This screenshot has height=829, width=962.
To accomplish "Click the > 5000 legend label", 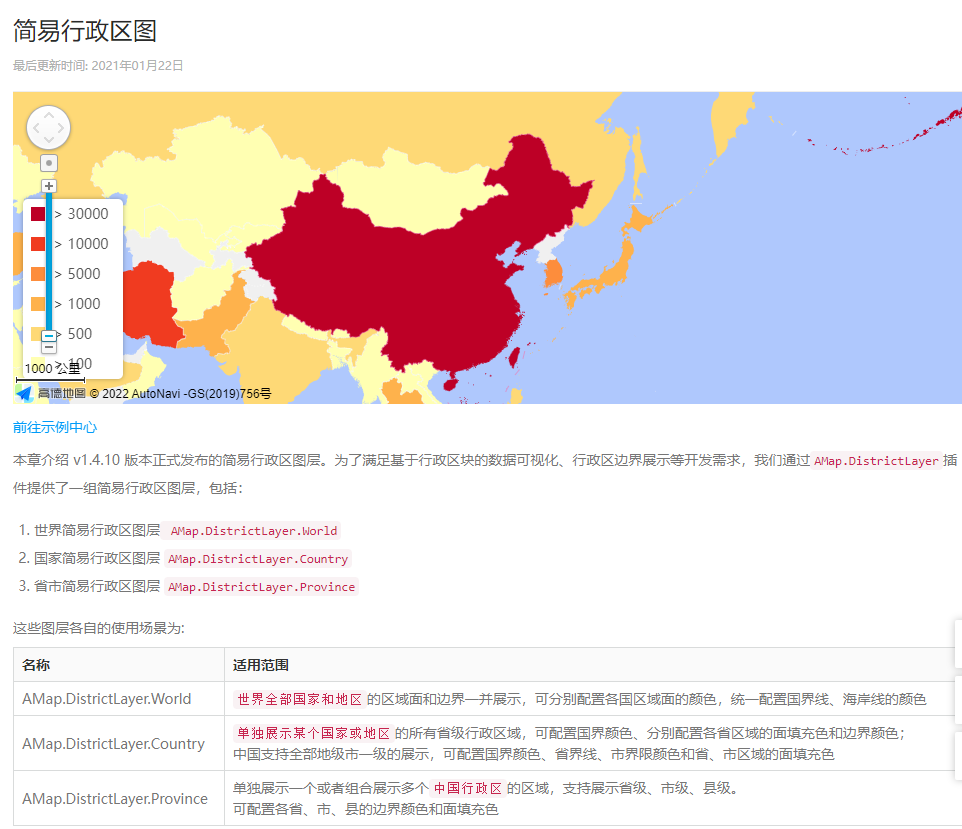I will [x=77, y=274].
